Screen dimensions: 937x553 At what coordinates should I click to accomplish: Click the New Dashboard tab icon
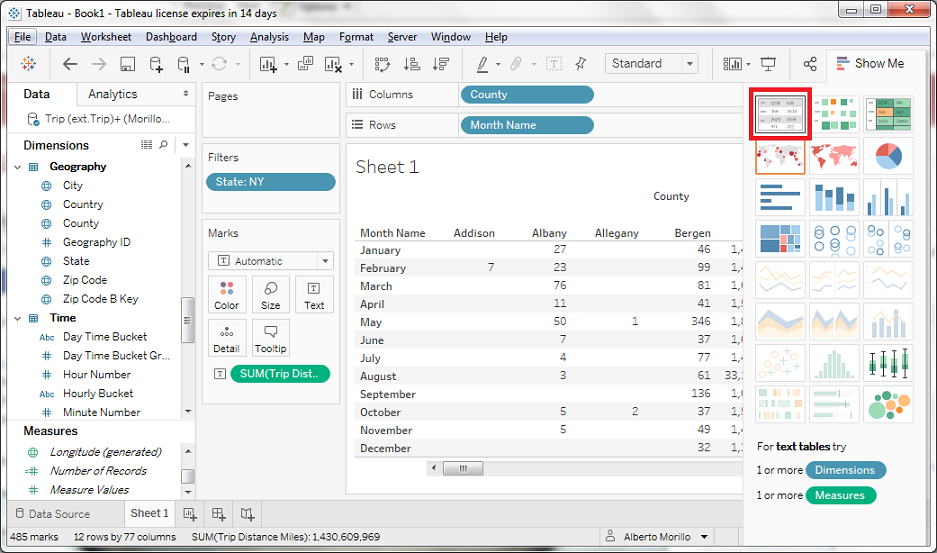coord(219,514)
